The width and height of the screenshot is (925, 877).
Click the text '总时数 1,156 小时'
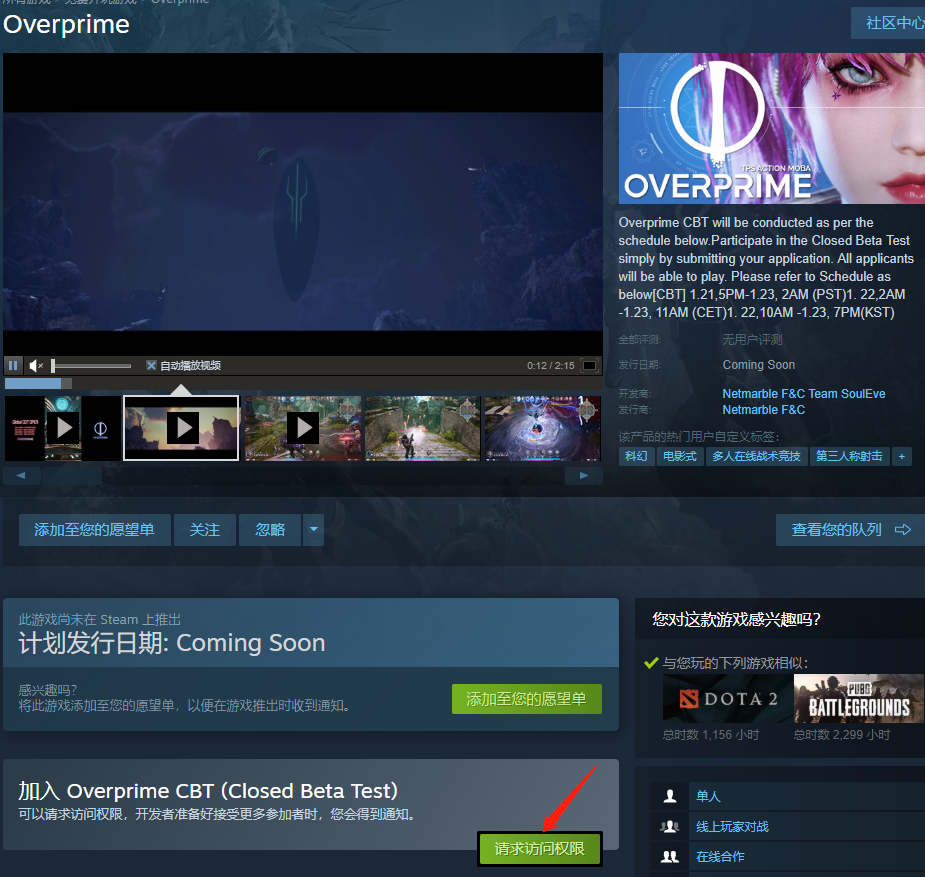[711, 734]
